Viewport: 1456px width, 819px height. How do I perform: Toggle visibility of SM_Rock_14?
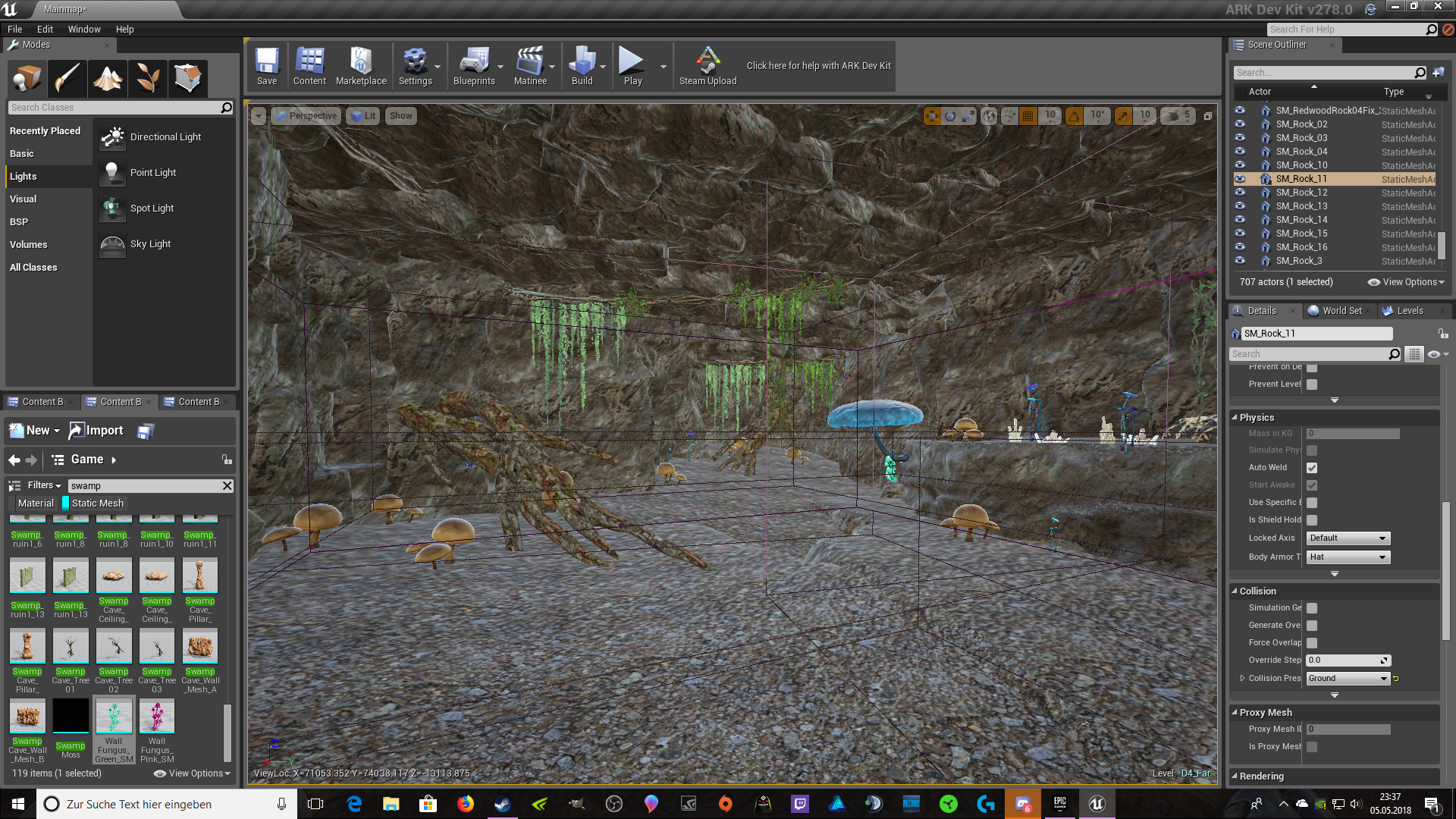pos(1240,220)
